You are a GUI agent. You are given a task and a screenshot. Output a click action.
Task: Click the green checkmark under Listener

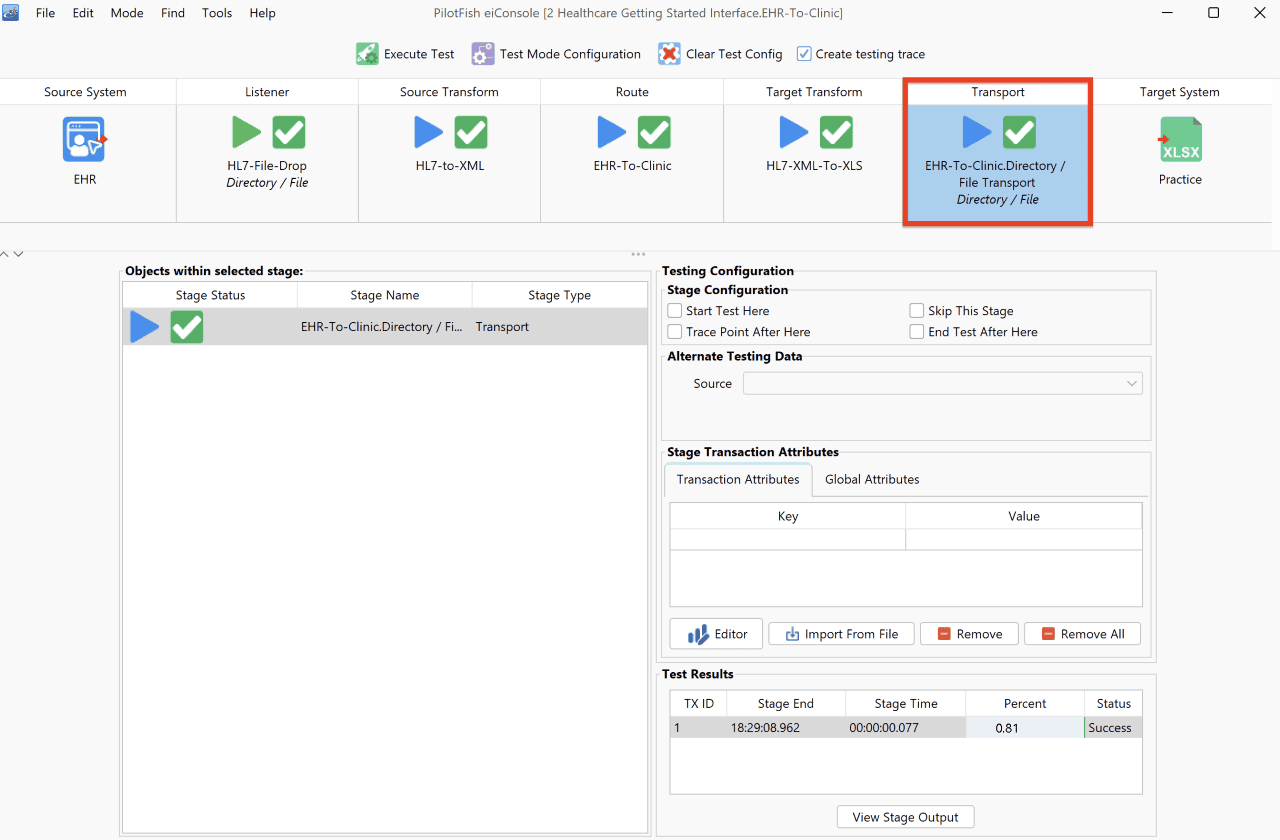(x=289, y=132)
